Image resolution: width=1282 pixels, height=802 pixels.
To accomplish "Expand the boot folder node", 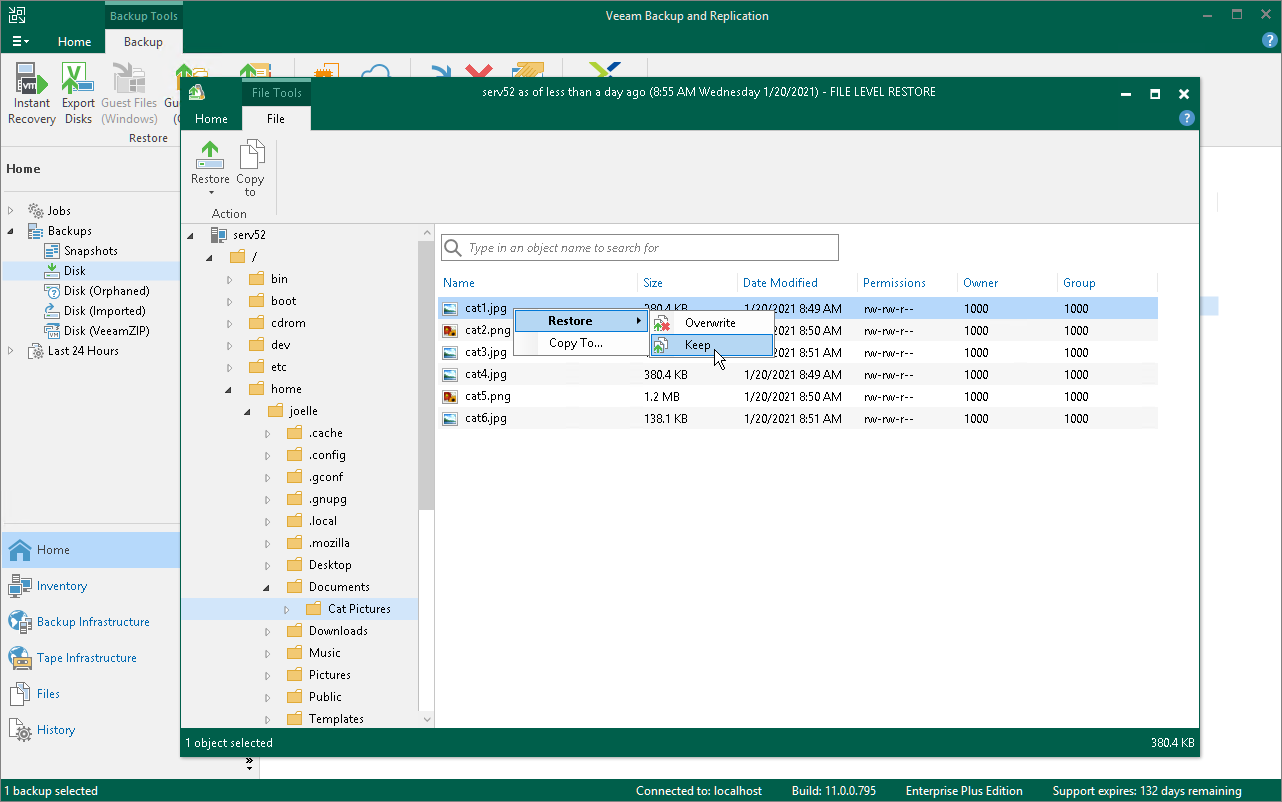I will coord(229,301).
